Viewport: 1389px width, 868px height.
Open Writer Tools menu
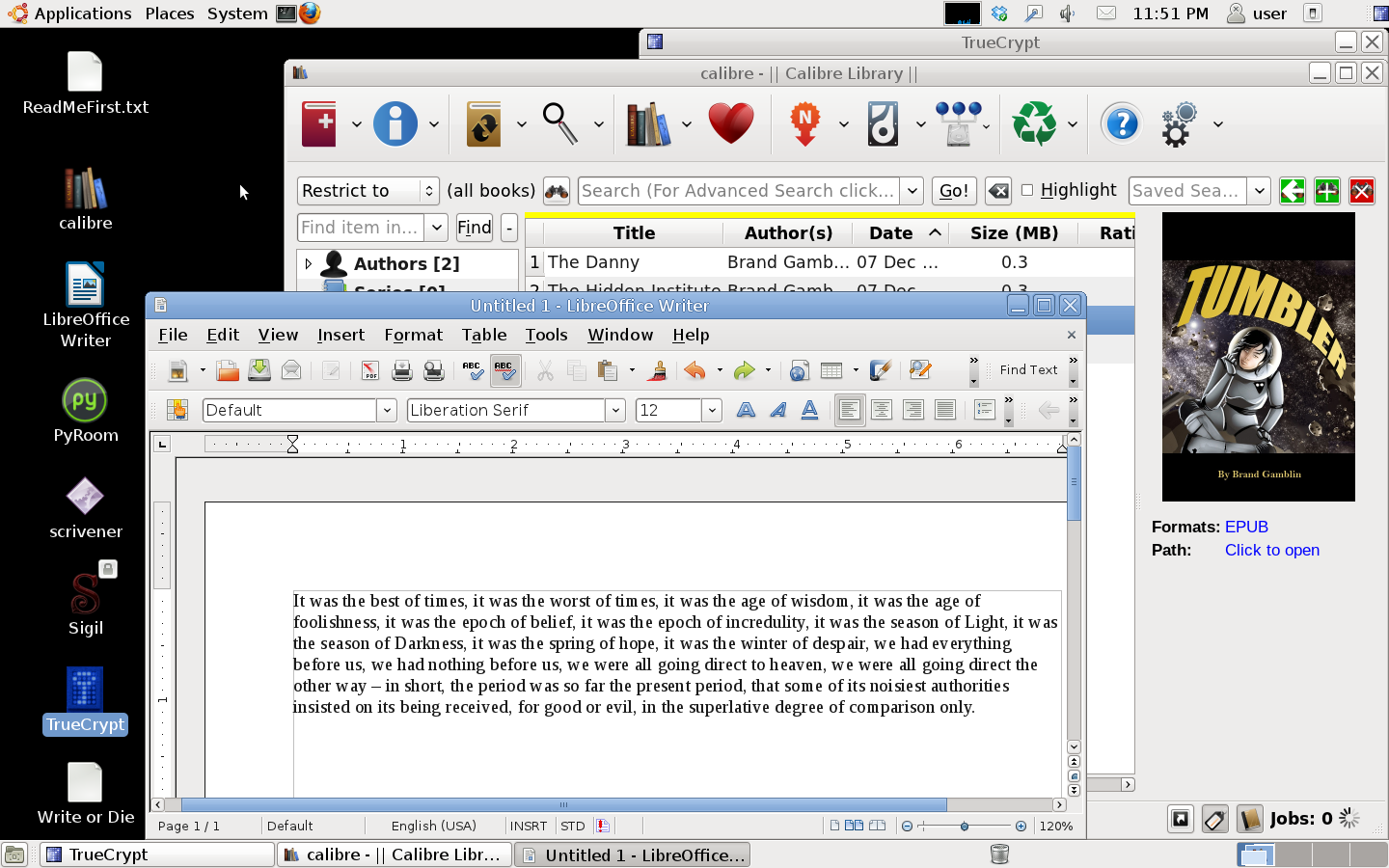[x=546, y=335]
